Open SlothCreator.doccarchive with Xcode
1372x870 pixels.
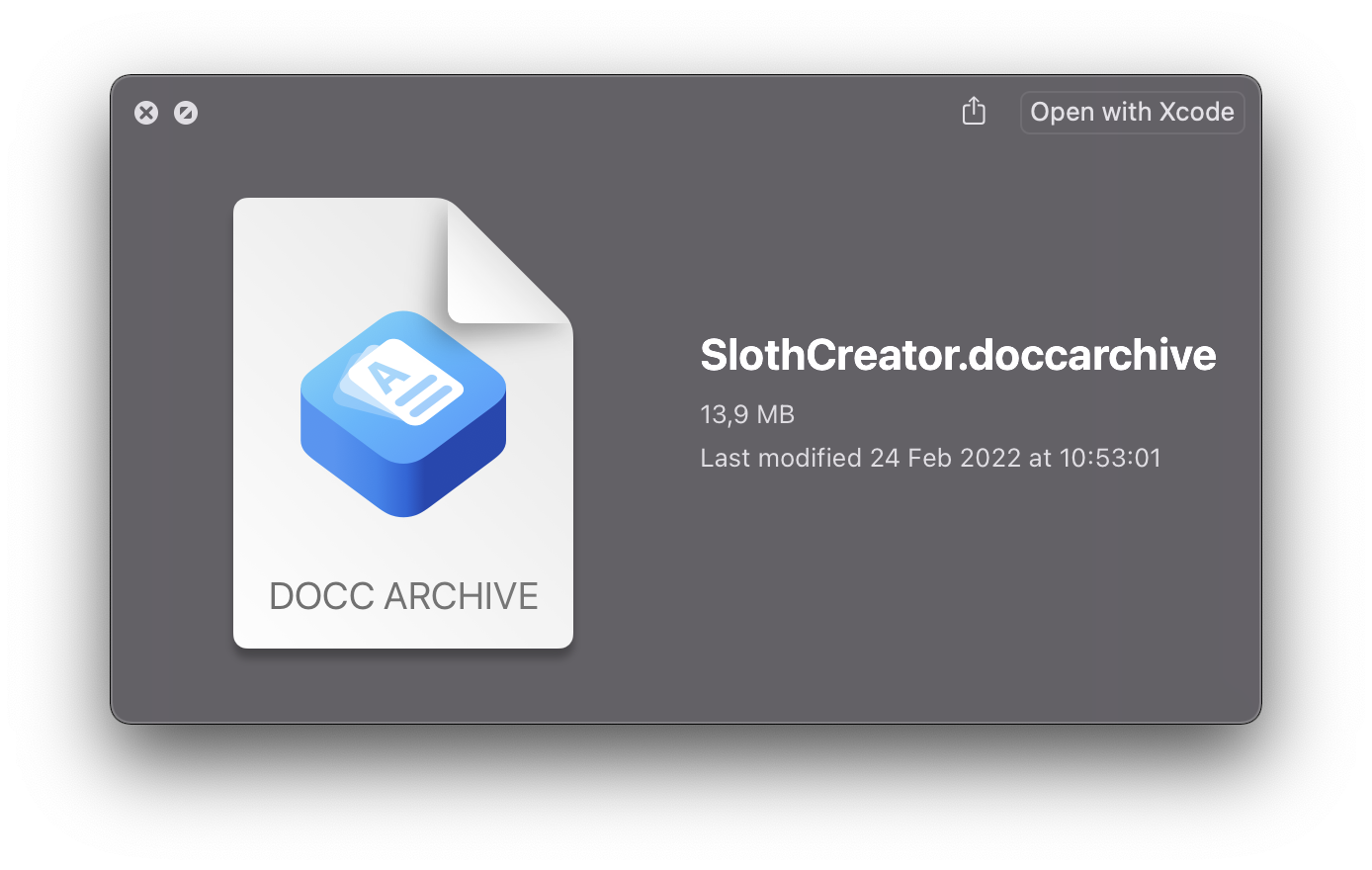point(1132,112)
